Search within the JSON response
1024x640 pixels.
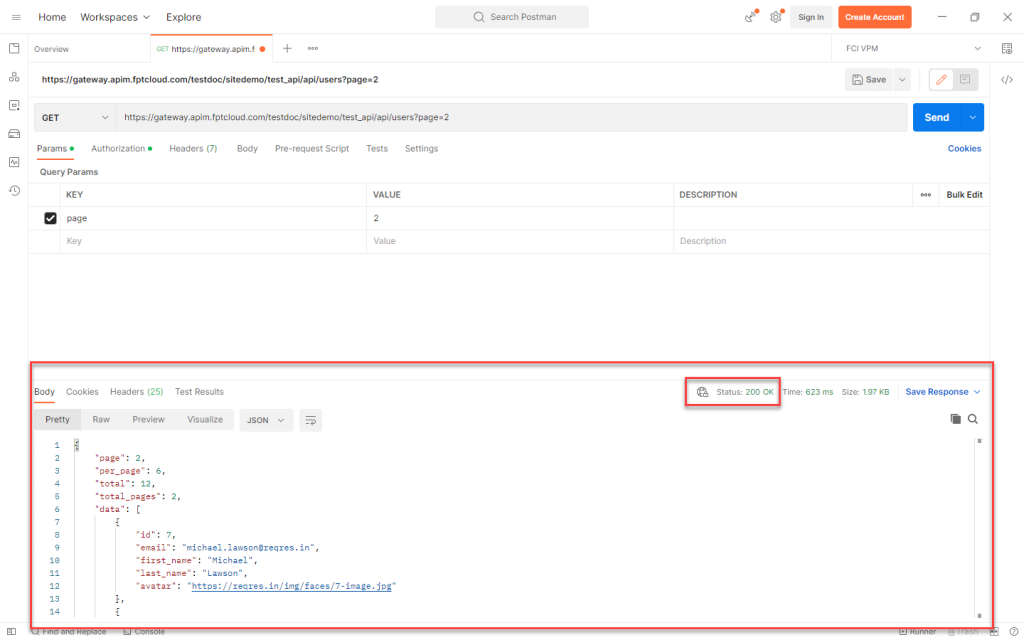[x=972, y=419]
